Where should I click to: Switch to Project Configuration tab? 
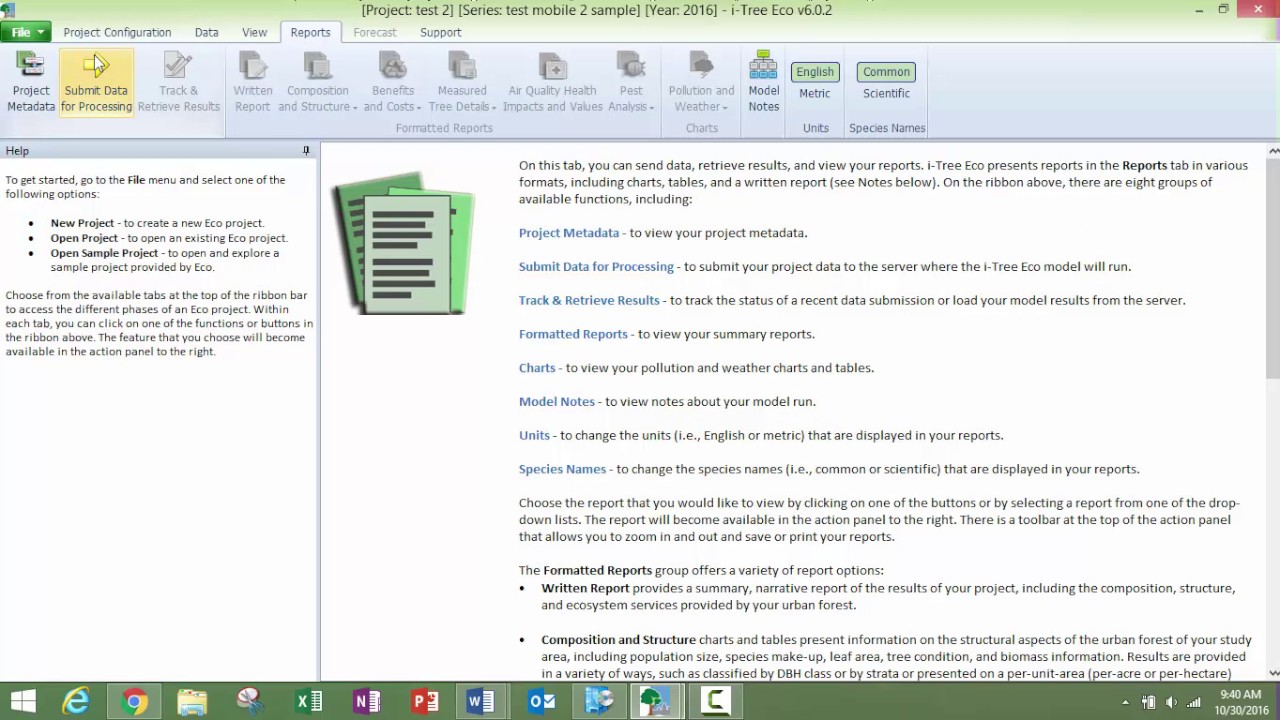click(x=117, y=32)
